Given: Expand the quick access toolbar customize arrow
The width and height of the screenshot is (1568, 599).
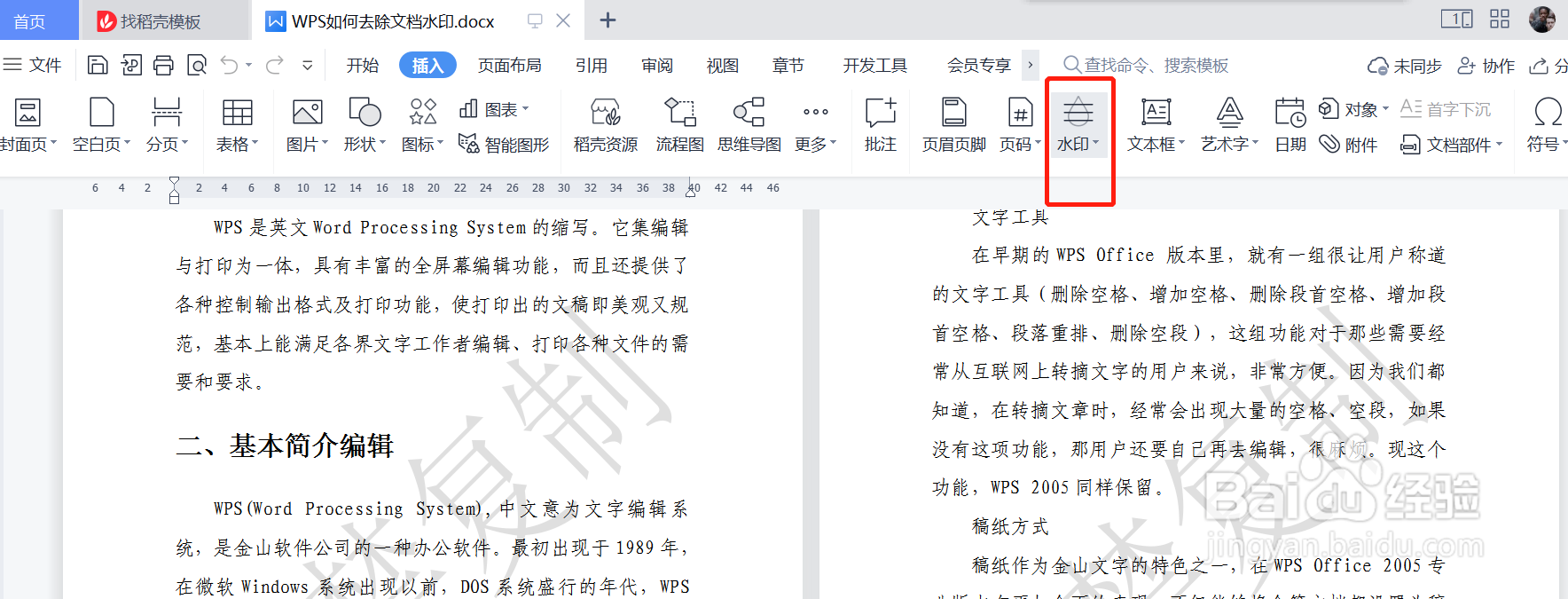Looking at the screenshot, I should pos(307,65).
